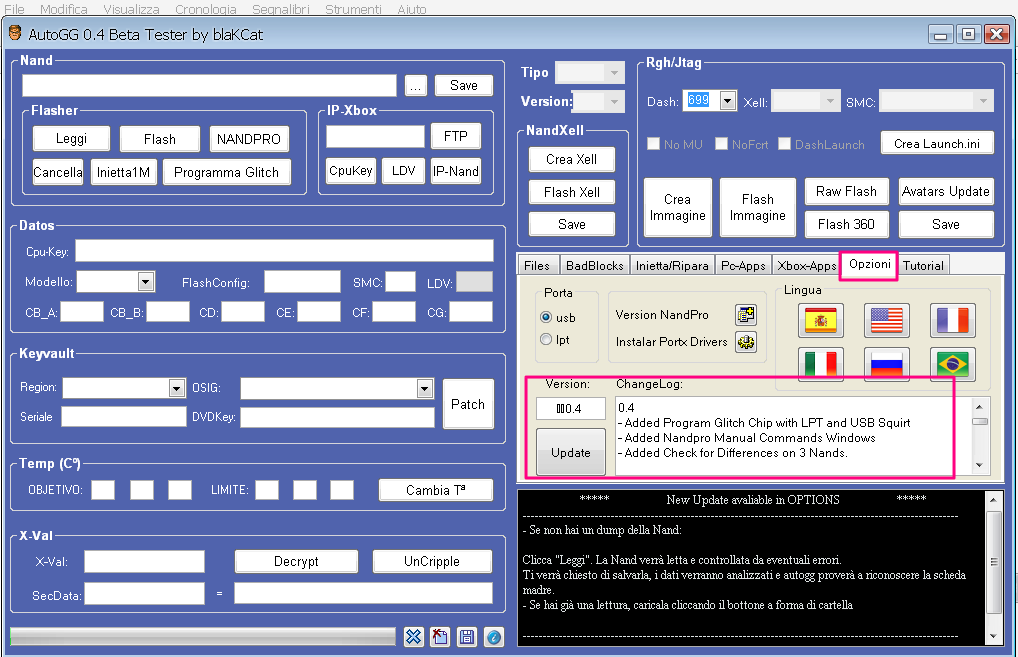Click the Instalar Portx Drivers gear icon
The image size is (1018, 657).
pyautogui.click(x=746, y=341)
